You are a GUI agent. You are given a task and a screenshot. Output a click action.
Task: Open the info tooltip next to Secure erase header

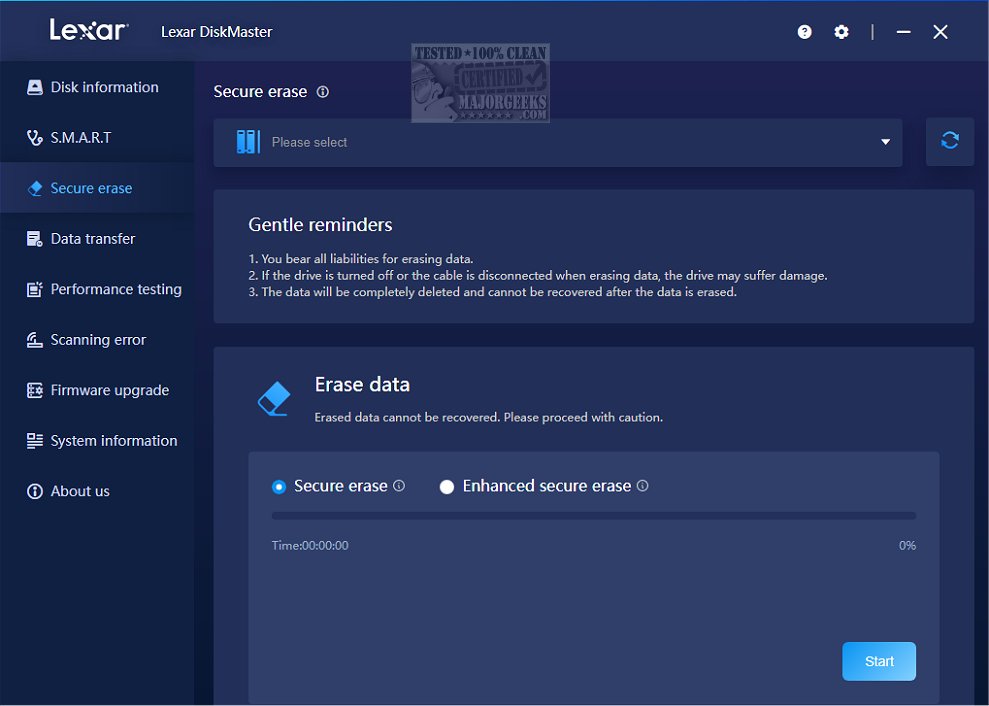(x=321, y=91)
